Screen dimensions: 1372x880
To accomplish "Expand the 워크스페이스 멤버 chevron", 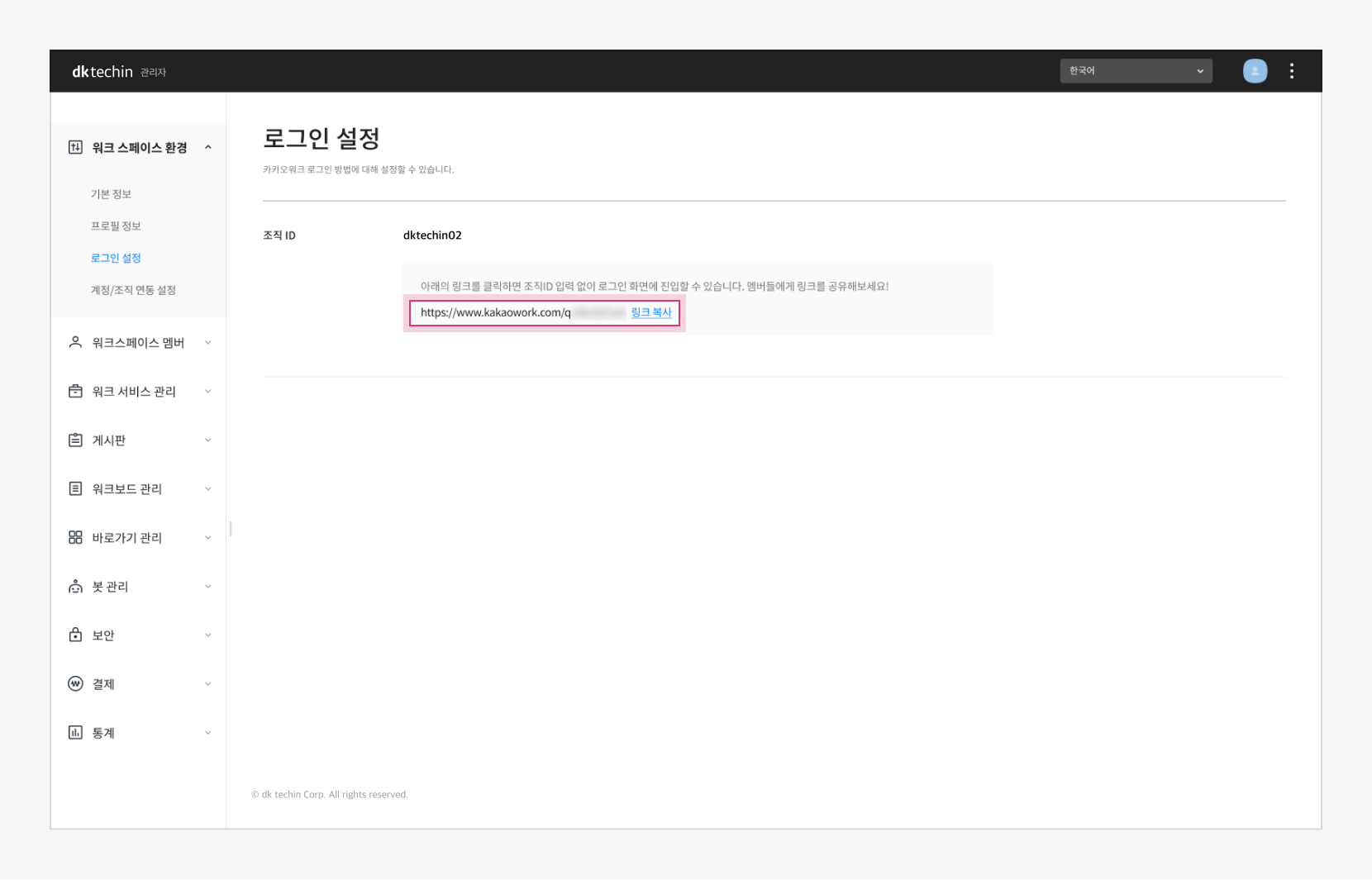I will point(208,342).
